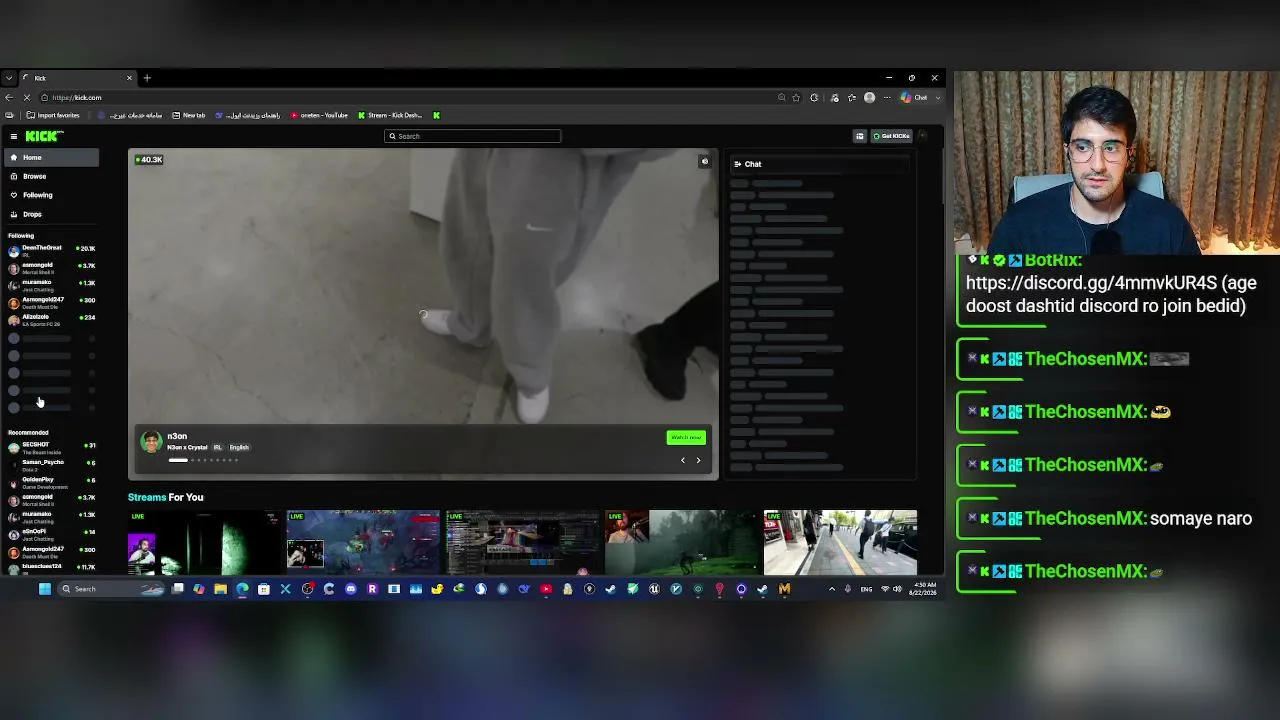Click the taskbar Search box

(111, 589)
